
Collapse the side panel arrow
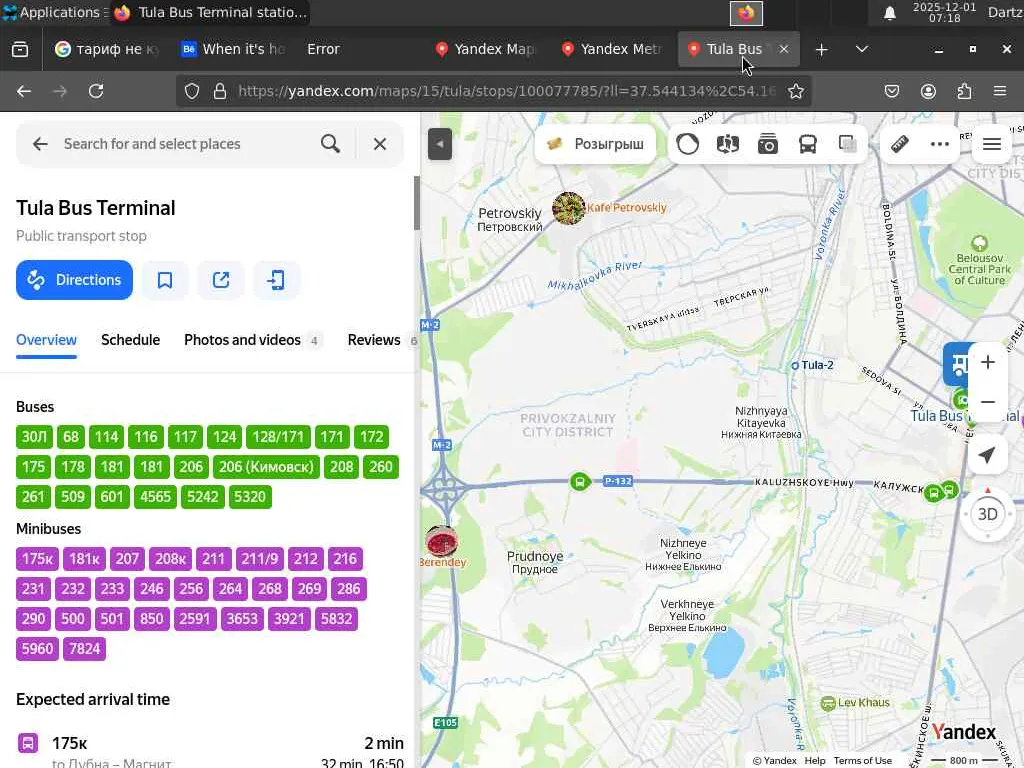pyautogui.click(x=440, y=144)
